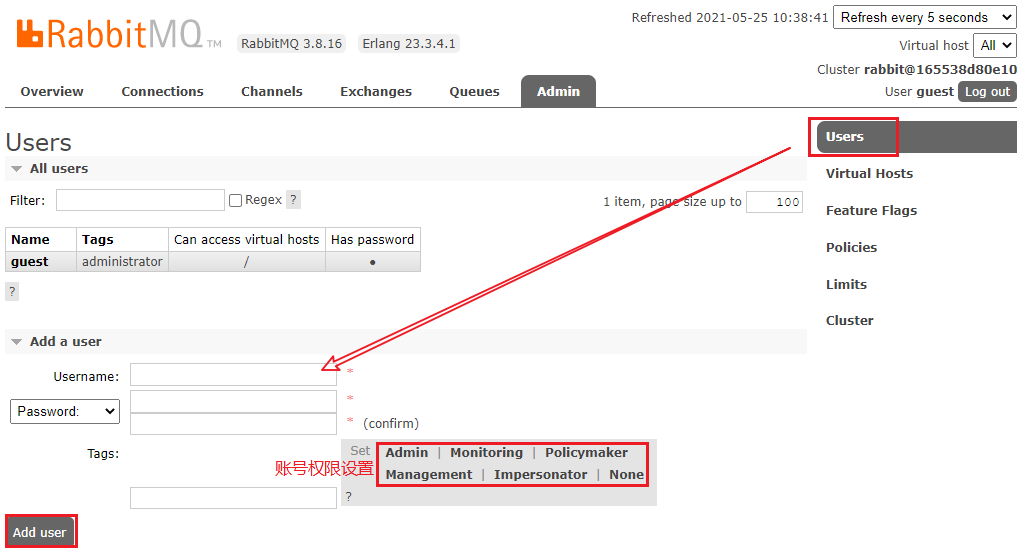Screen dimensions: 1036x552
Task: Set the Policymaker tag
Action: pos(586,453)
